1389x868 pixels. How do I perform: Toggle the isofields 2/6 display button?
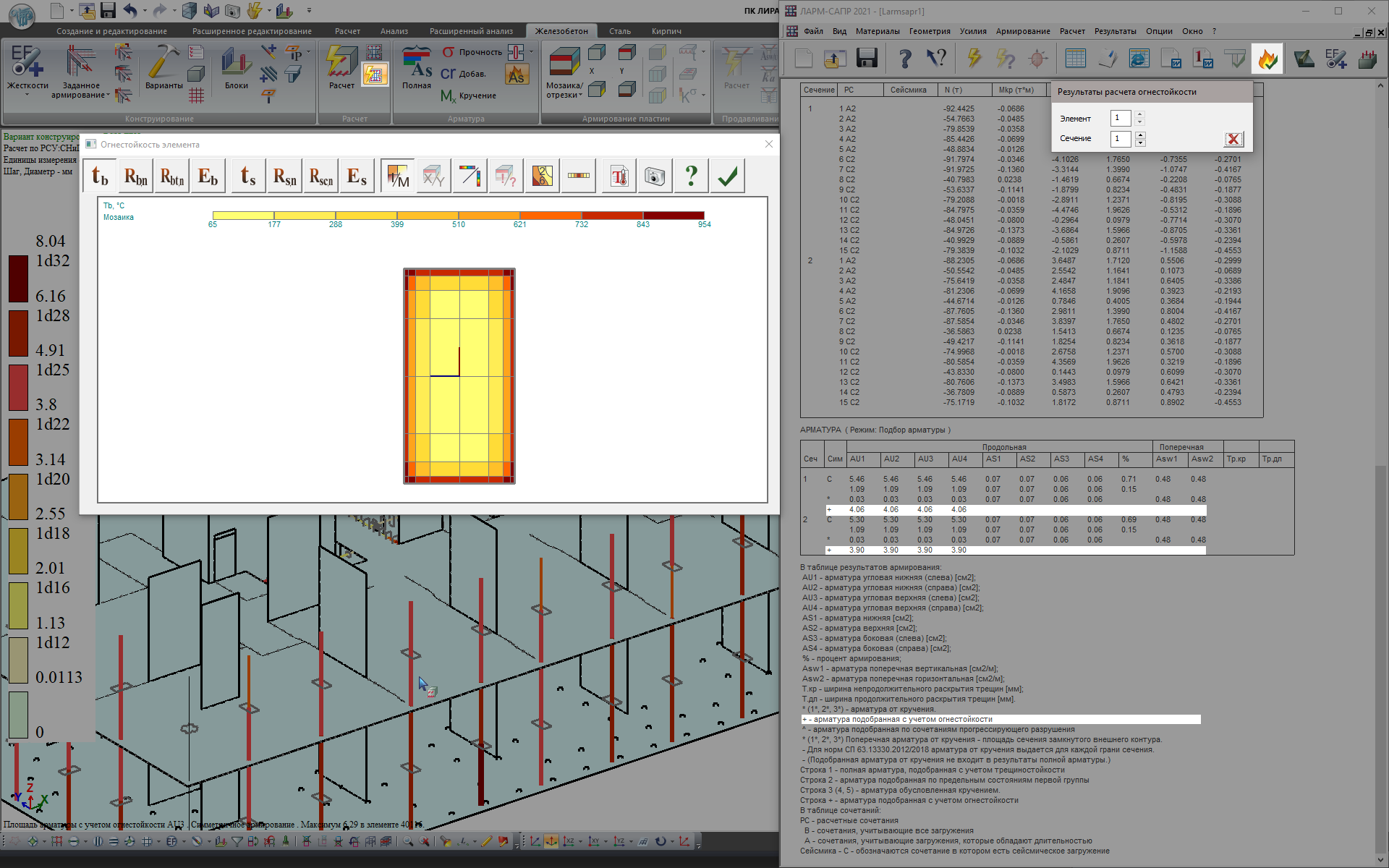(542, 176)
